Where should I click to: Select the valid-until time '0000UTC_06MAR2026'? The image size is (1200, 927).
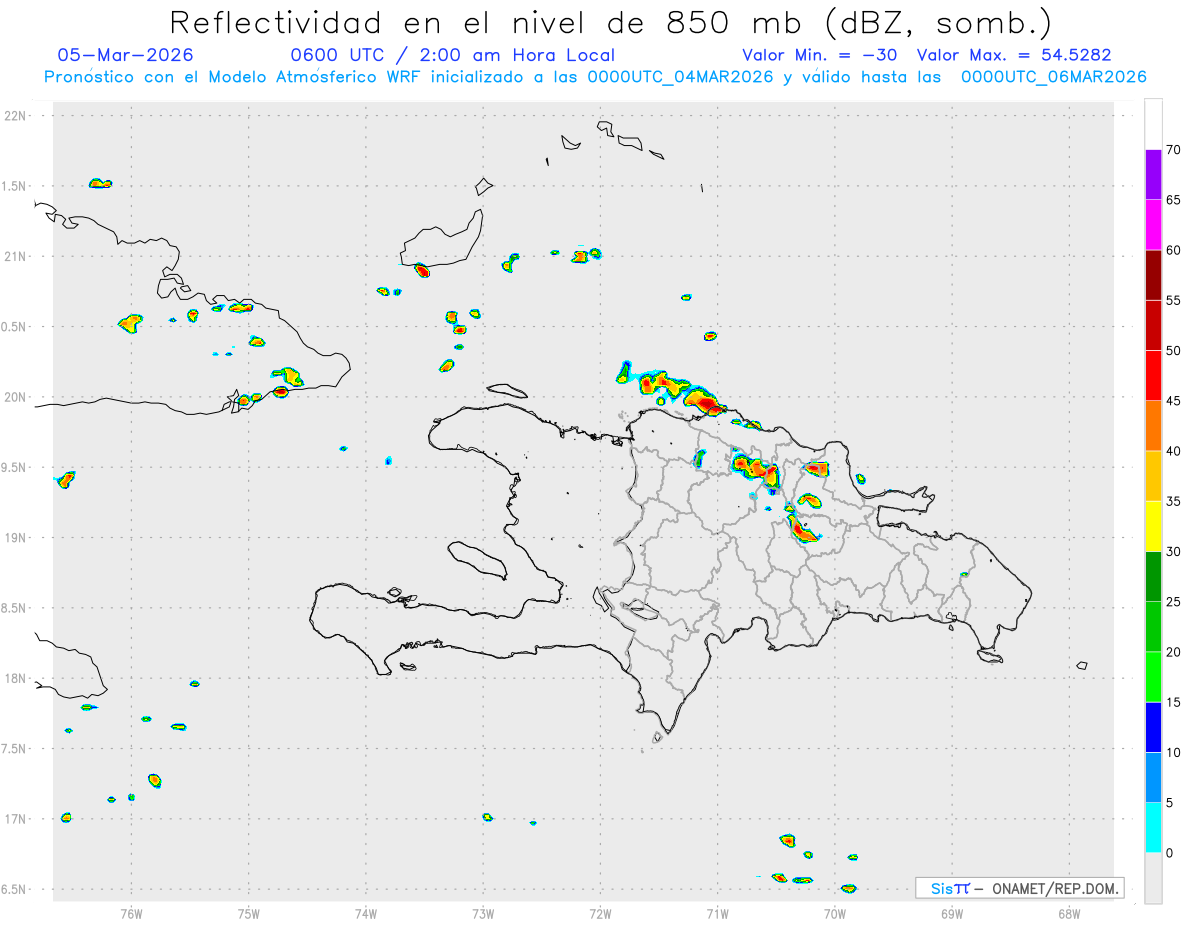[1053, 77]
